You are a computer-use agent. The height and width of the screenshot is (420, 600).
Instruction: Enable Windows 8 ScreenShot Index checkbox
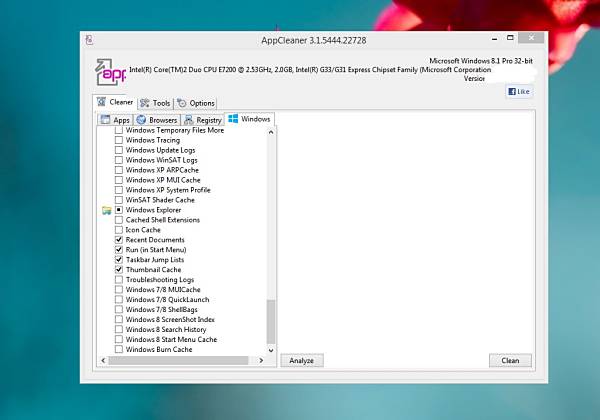pos(119,319)
